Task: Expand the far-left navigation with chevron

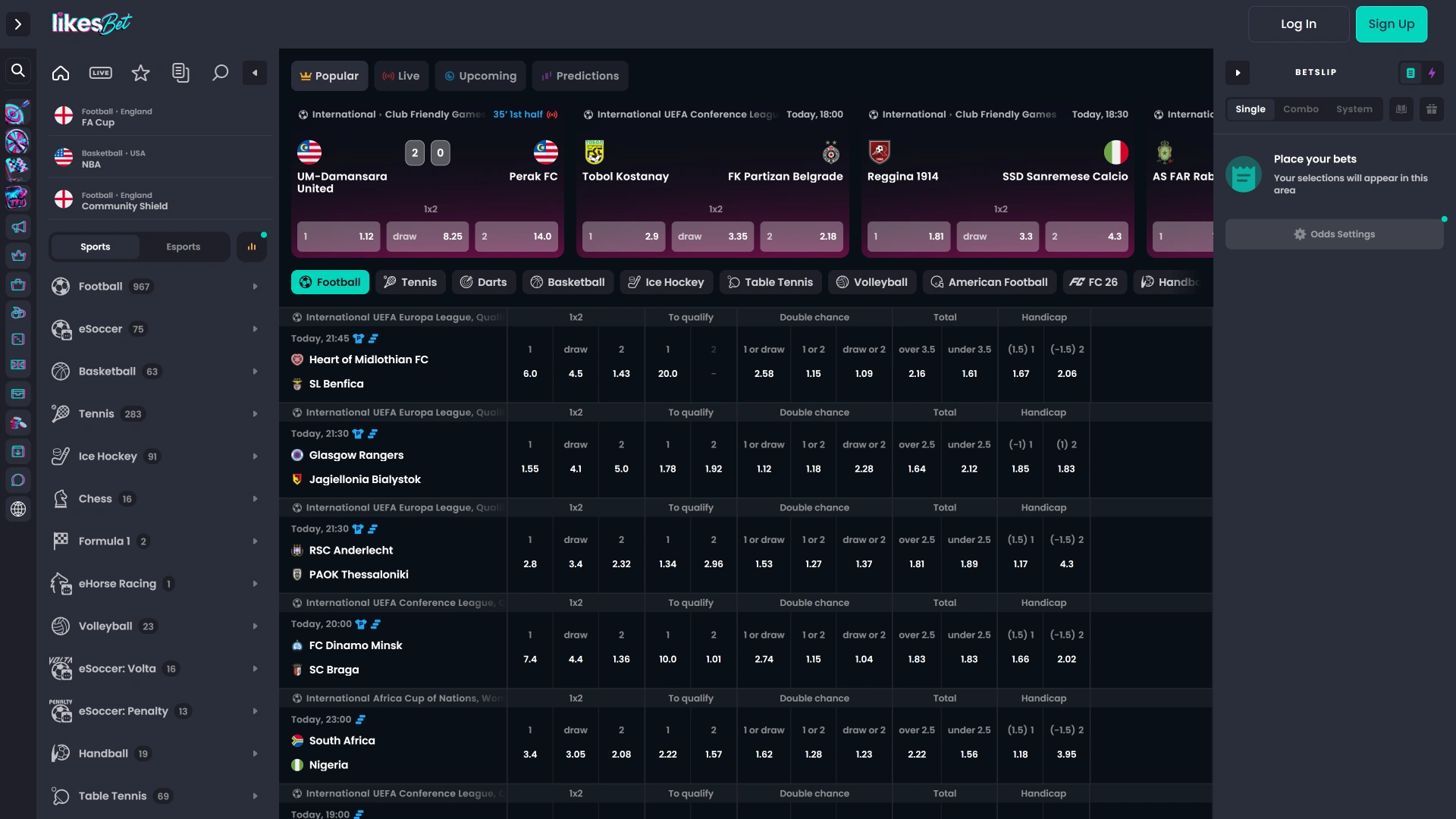Action: click(18, 24)
